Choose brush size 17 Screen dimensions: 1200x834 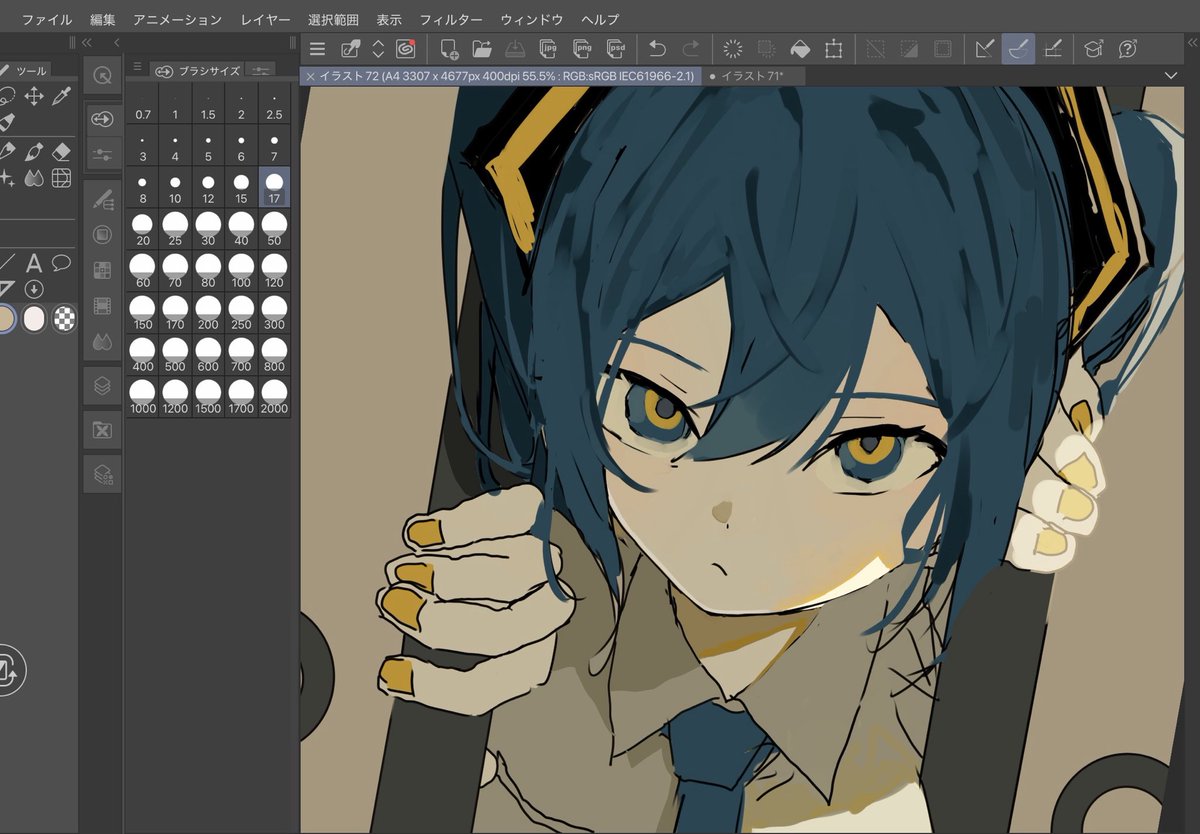click(x=274, y=187)
